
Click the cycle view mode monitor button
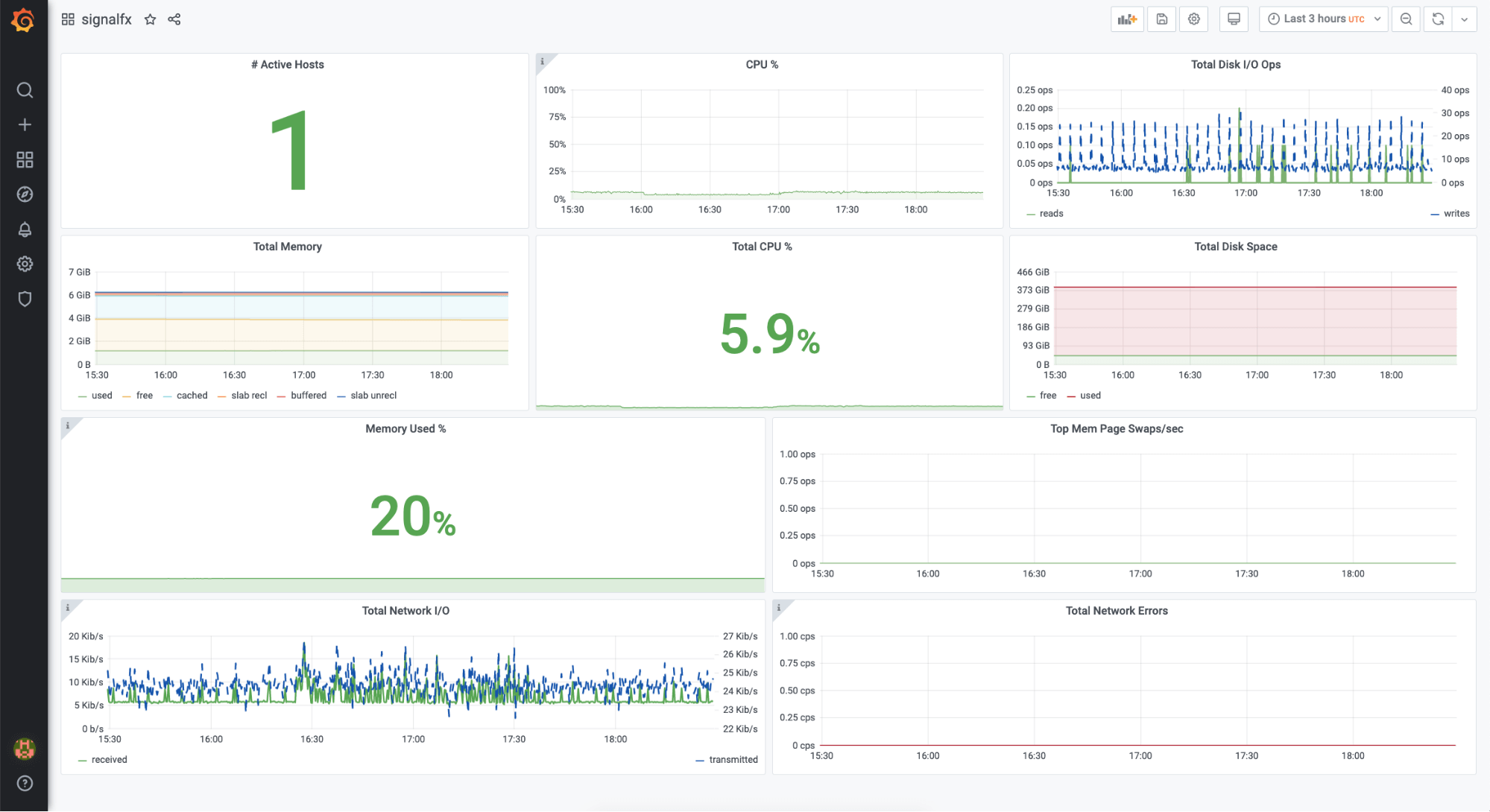point(1234,19)
